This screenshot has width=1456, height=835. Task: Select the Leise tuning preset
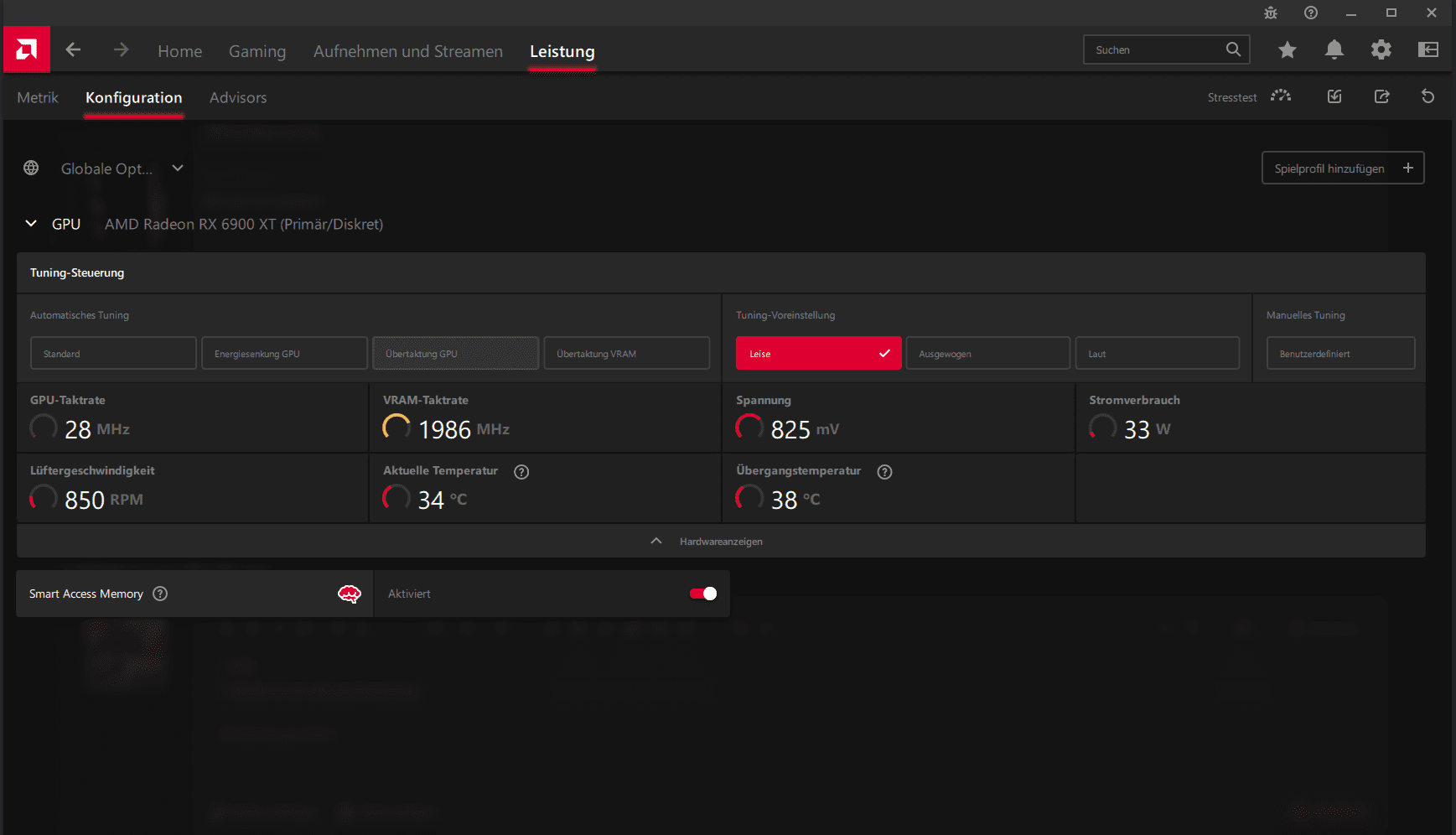click(x=819, y=353)
